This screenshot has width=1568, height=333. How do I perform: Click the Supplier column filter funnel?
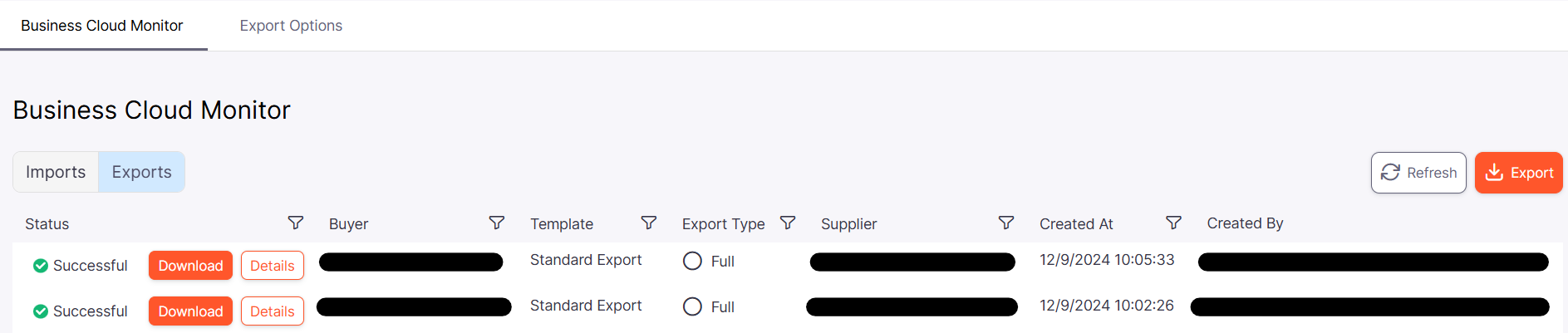(1006, 223)
